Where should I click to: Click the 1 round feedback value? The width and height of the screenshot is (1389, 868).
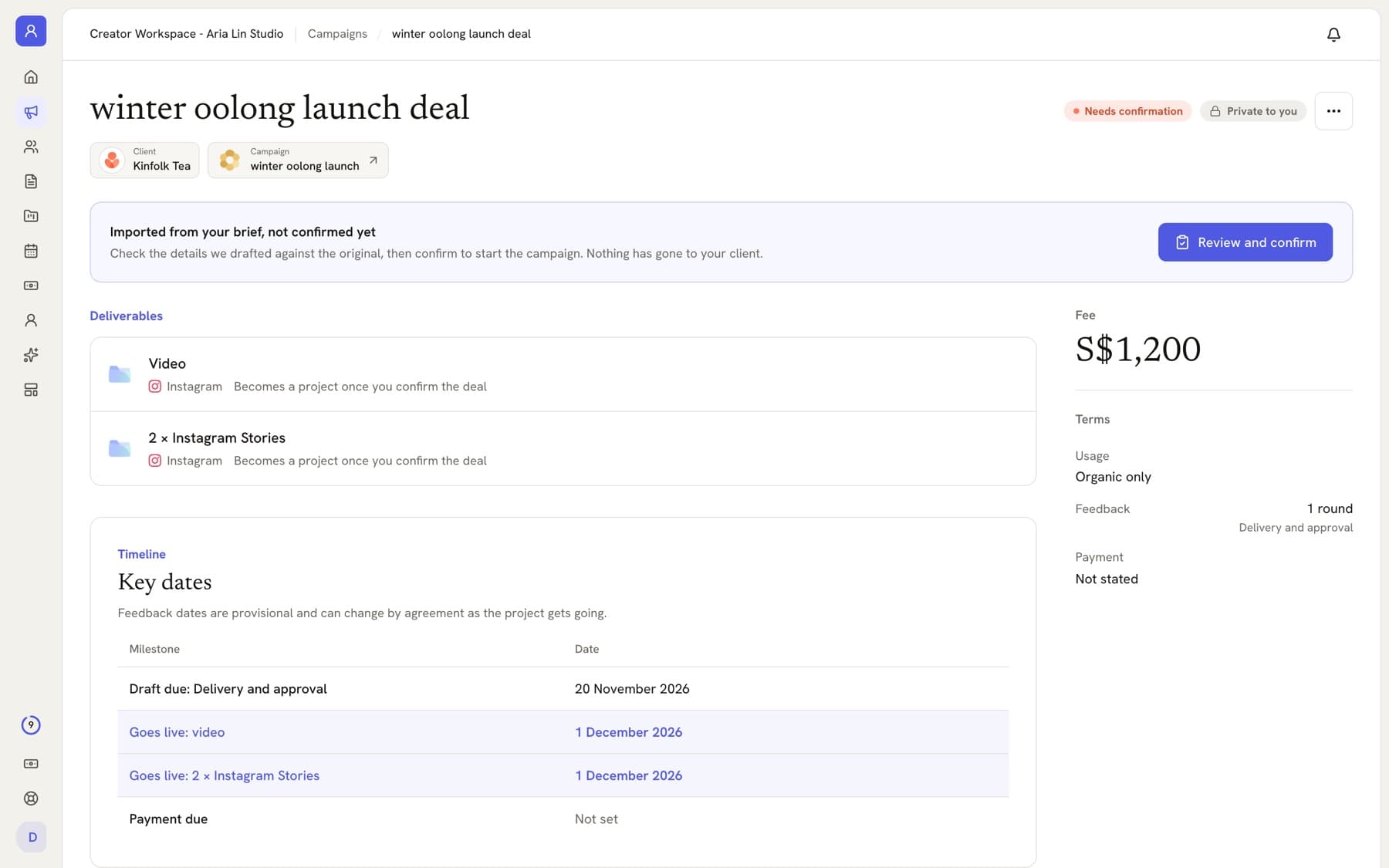point(1330,508)
